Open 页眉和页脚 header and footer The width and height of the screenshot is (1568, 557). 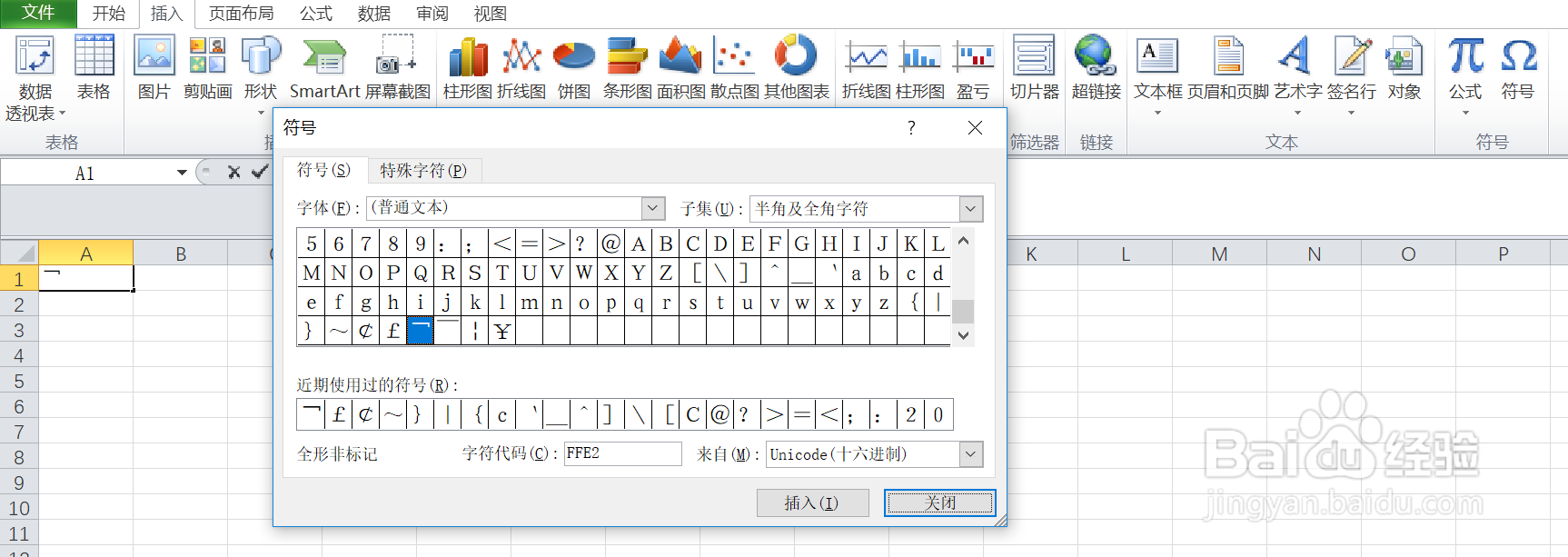click(1228, 56)
